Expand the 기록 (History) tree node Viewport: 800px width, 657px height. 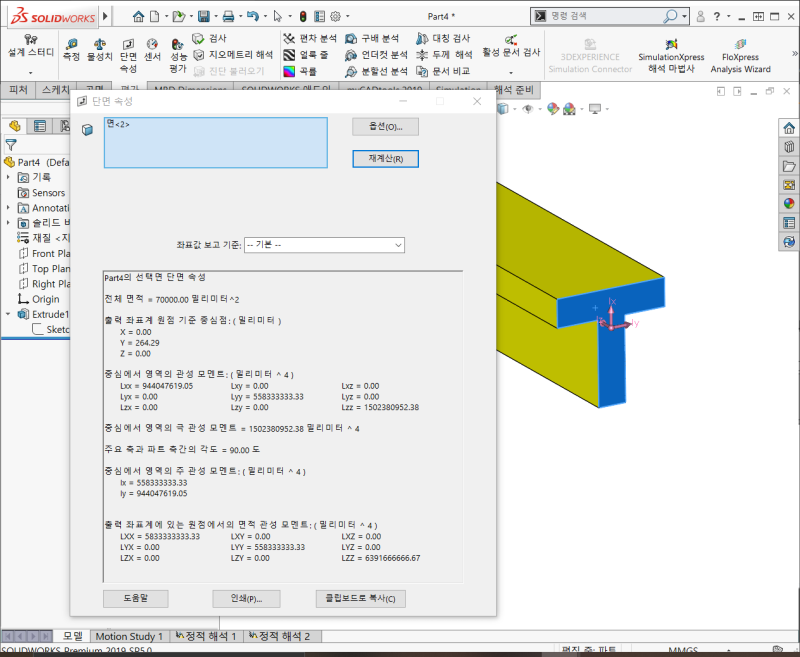point(8,177)
